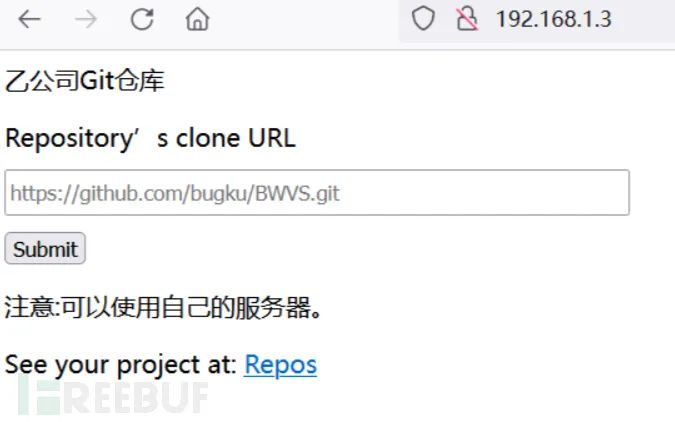Screen dimensions: 675x422
Task: Open the browser home page icon
Action: (x=198, y=19)
